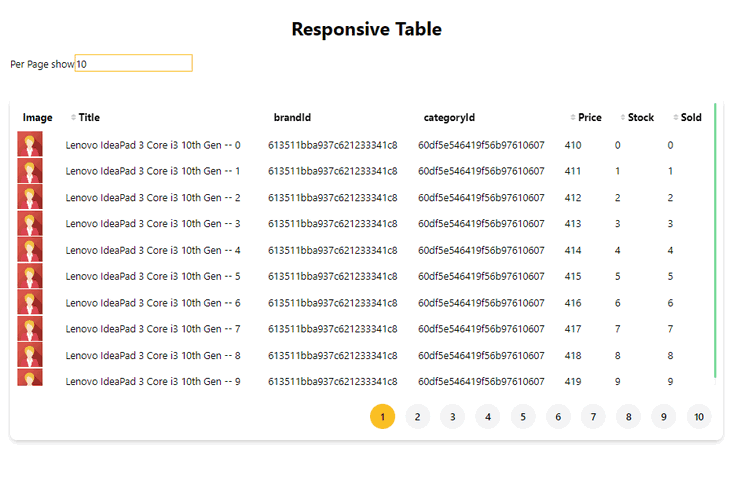Sort table by Stock column icon
733x477 pixels.
point(622,117)
